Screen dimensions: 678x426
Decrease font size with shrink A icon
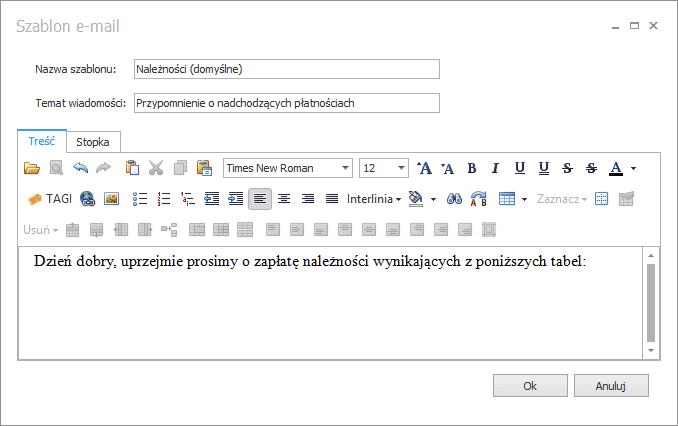tap(448, 168)
